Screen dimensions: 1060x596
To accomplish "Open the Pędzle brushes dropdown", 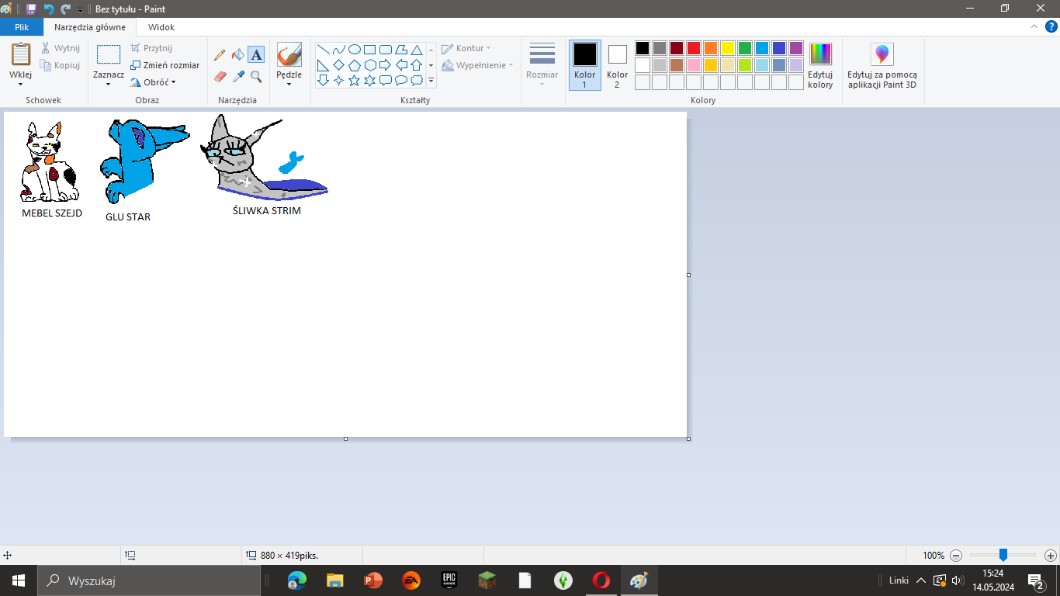I will coord(289,84).
